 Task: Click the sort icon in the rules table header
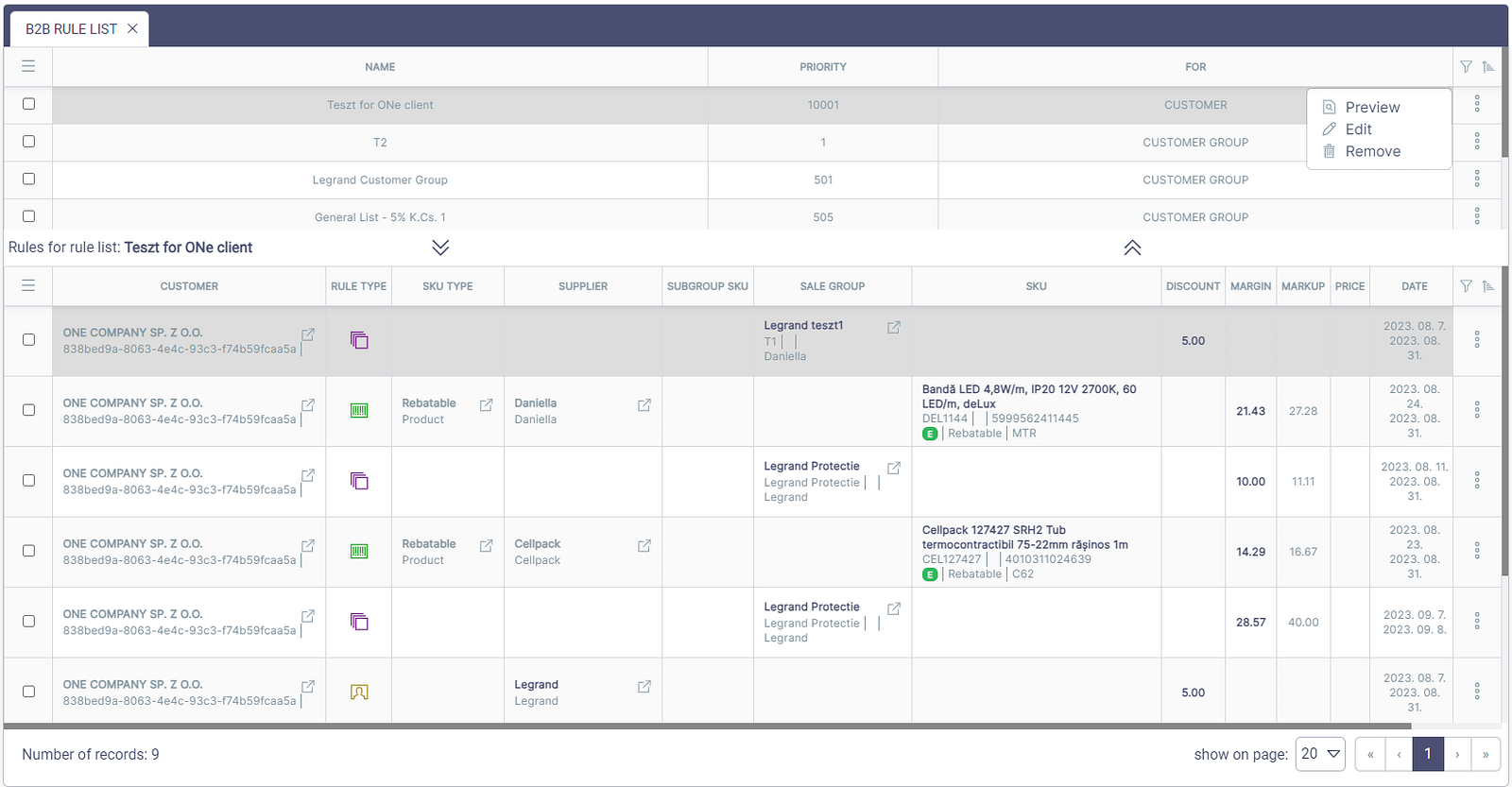[x=1488, y=286]
